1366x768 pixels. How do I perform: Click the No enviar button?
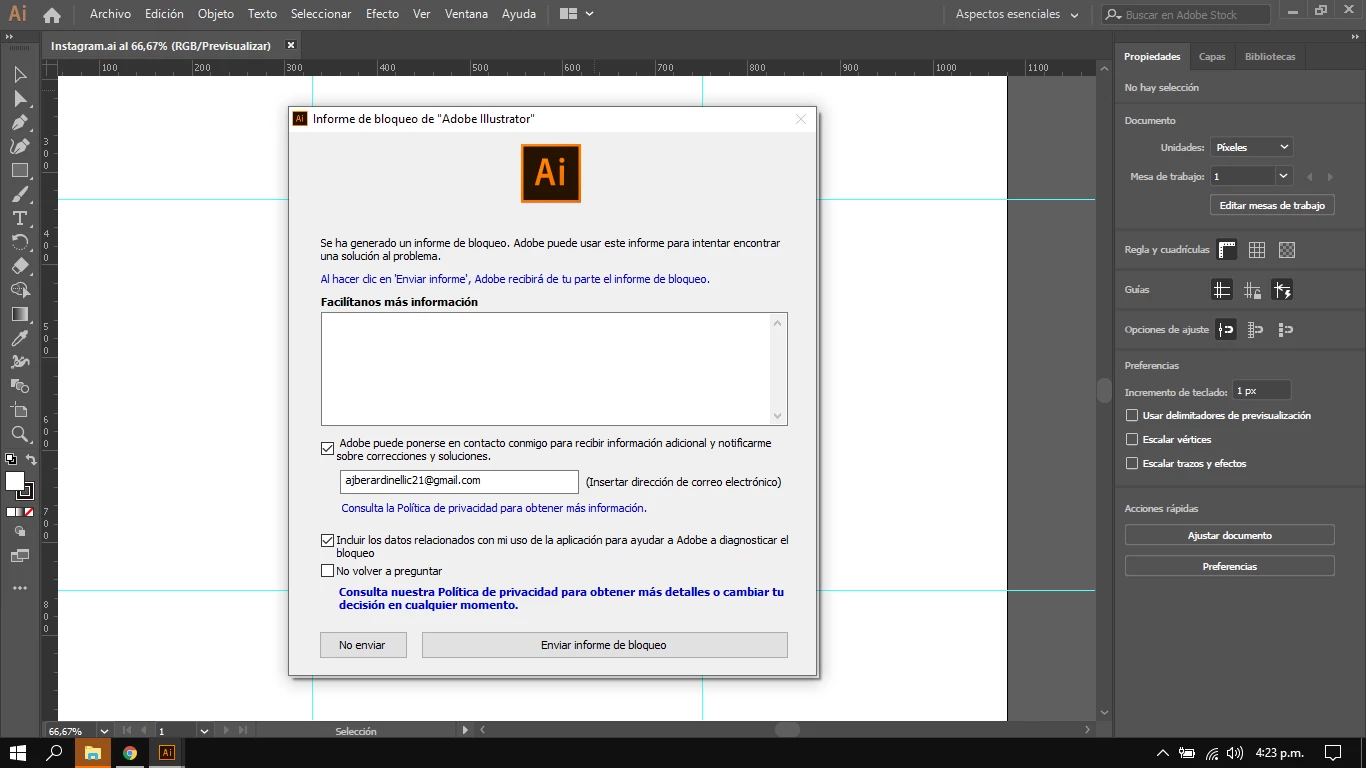[x=363, y=645]
